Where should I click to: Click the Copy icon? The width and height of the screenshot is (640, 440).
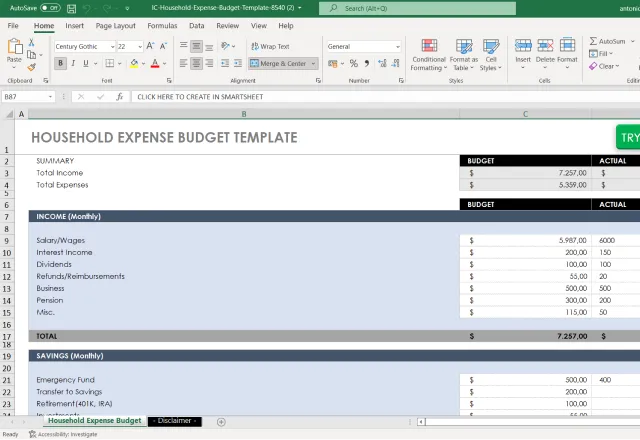[31, 55]
